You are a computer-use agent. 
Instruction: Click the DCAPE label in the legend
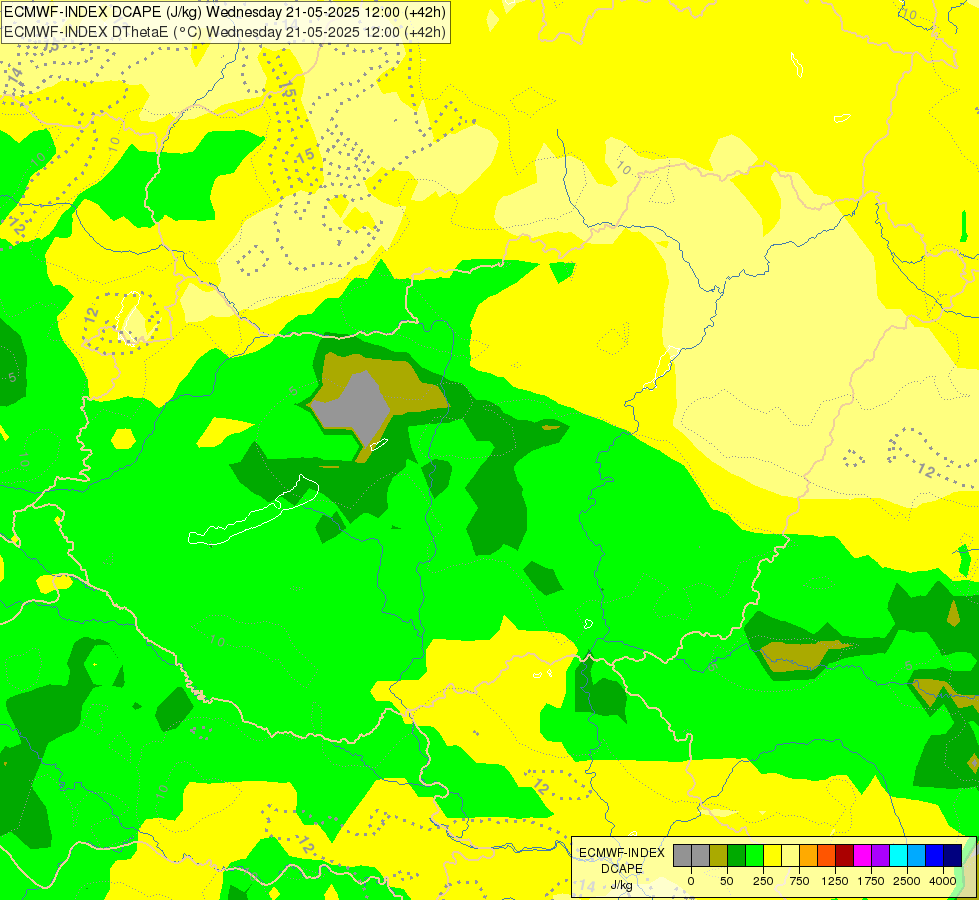click(622, 869)
